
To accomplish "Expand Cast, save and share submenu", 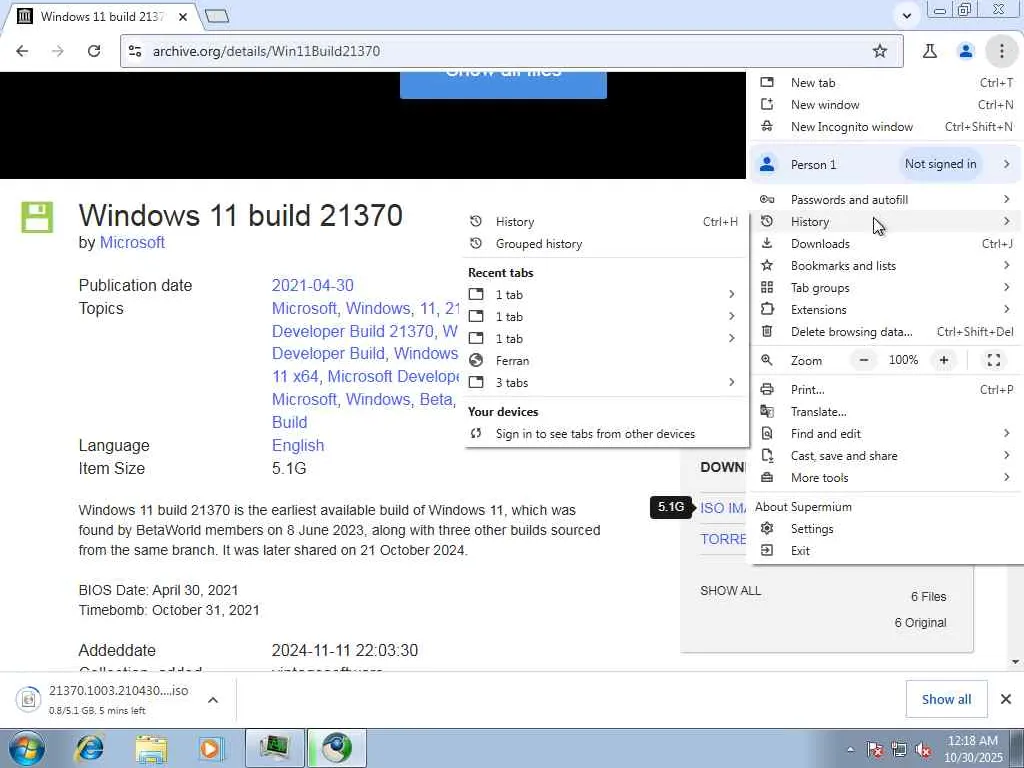I will coord(884,456).
